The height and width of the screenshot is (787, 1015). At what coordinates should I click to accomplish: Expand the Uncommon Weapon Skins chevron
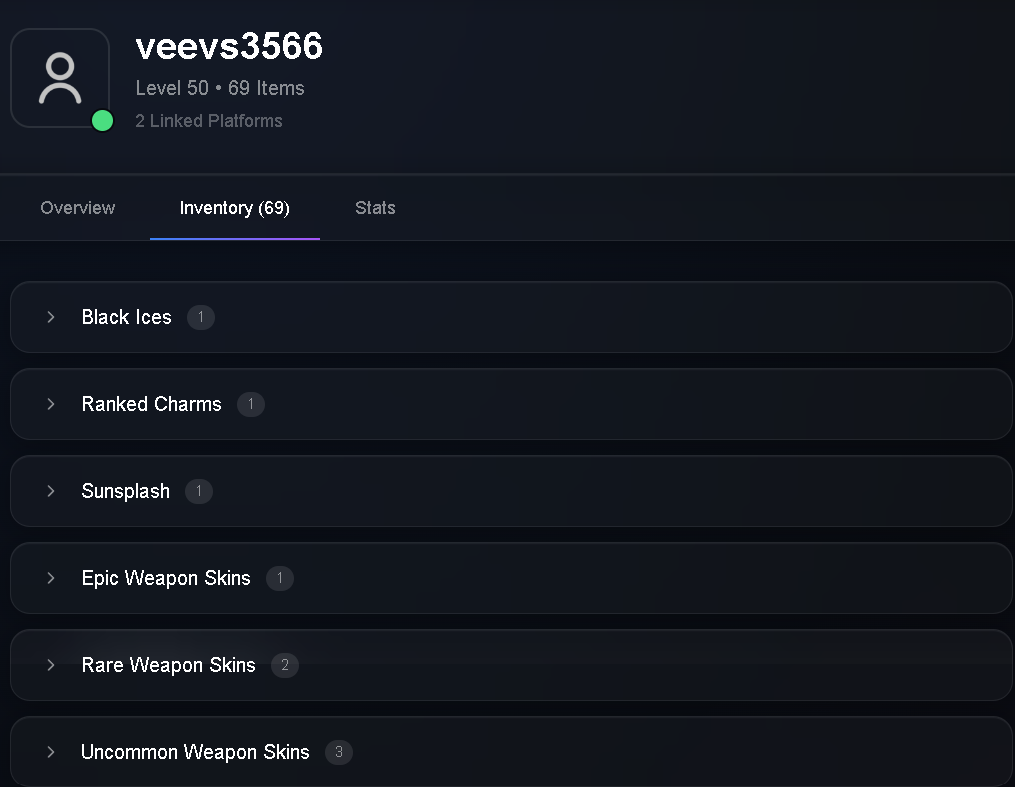pos(50,752)
